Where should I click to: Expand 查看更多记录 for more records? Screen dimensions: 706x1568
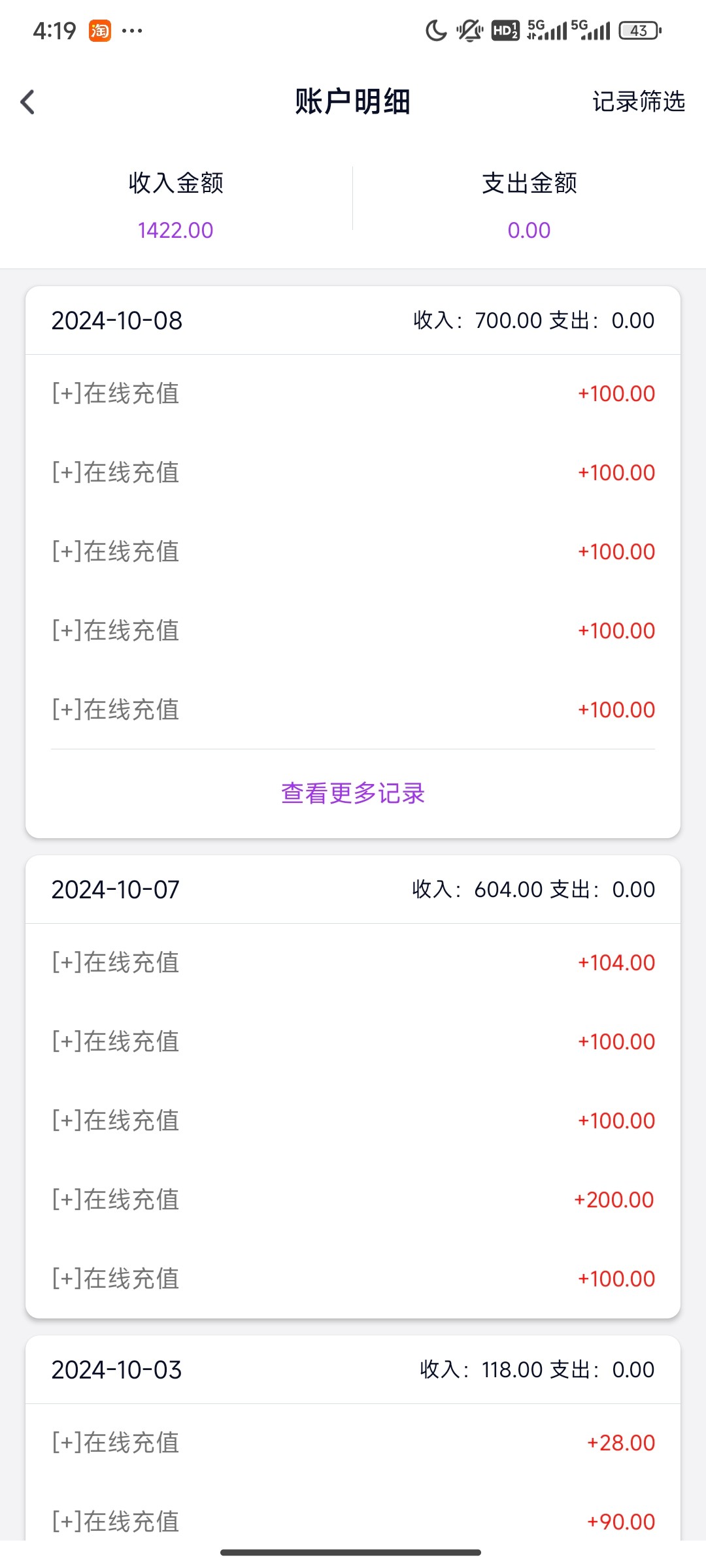pyautogui.click(x=353, y=793)
